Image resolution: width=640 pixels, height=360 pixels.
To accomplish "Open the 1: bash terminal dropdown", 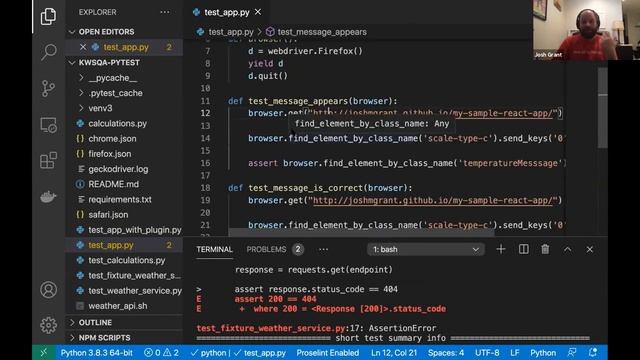I will [426, 249].
